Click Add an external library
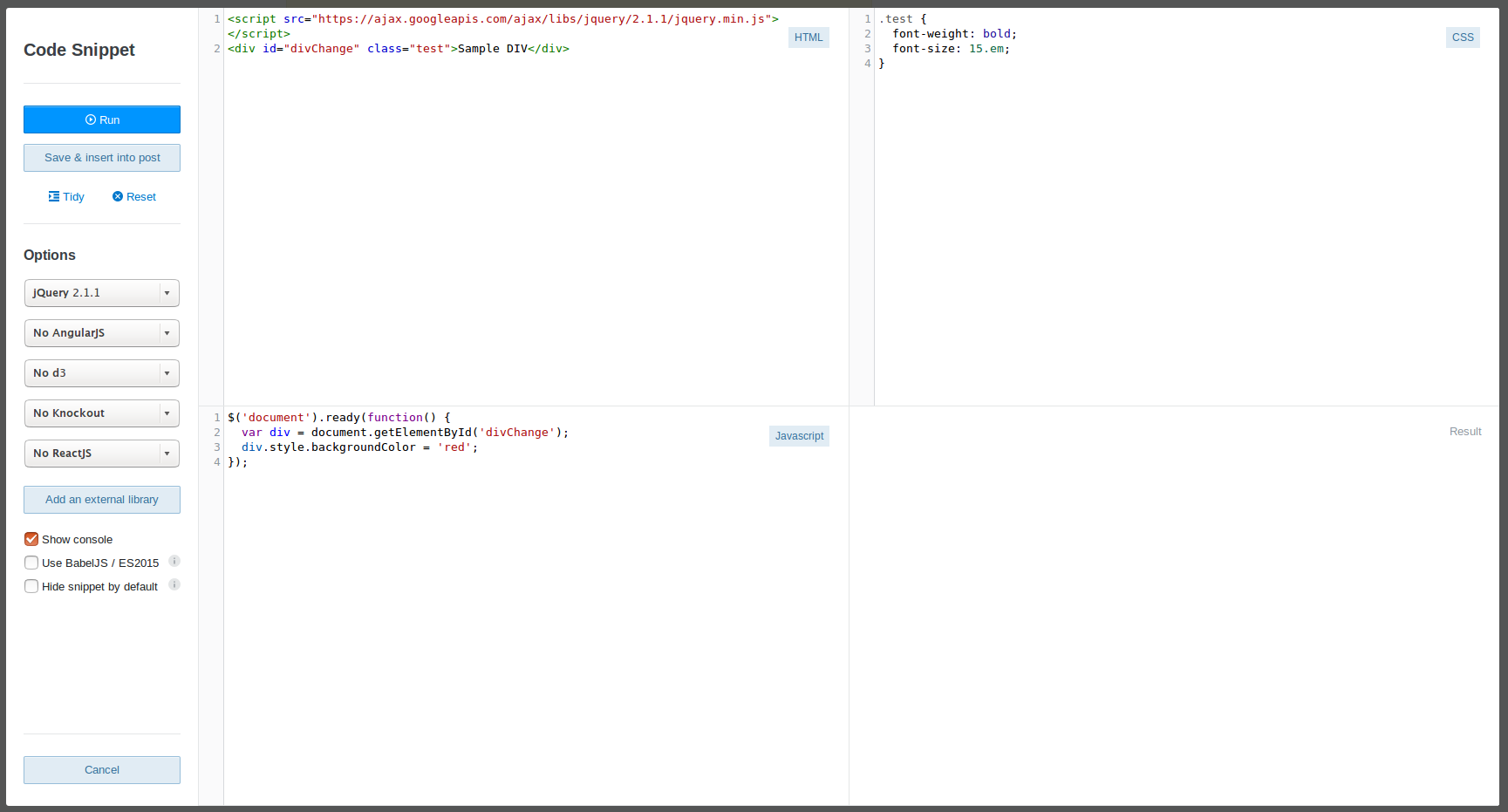 [102, 500]
